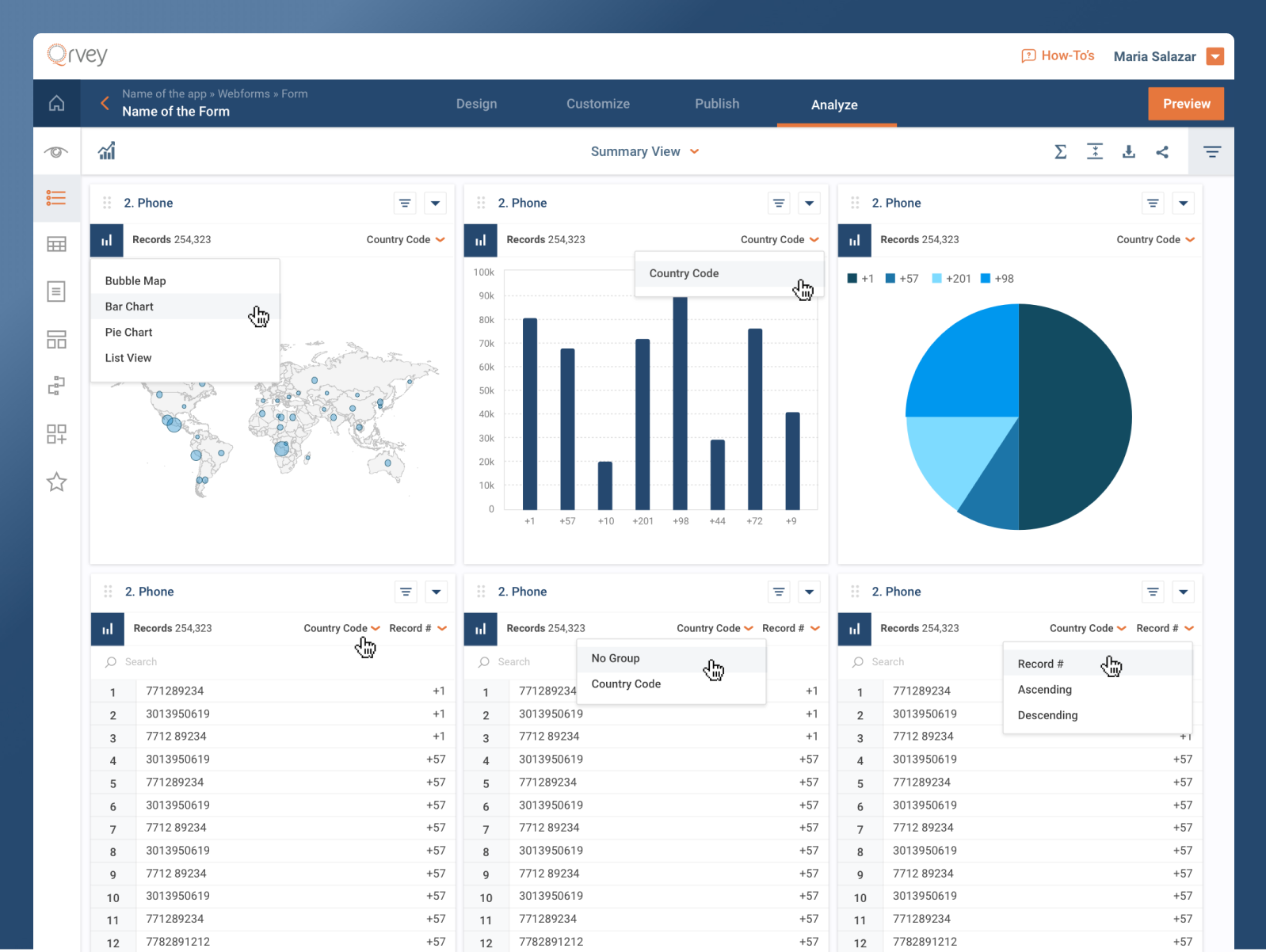Open the document report sidebar icon
The height and width of the screenshot is (952, 1266).
[56, 291]
